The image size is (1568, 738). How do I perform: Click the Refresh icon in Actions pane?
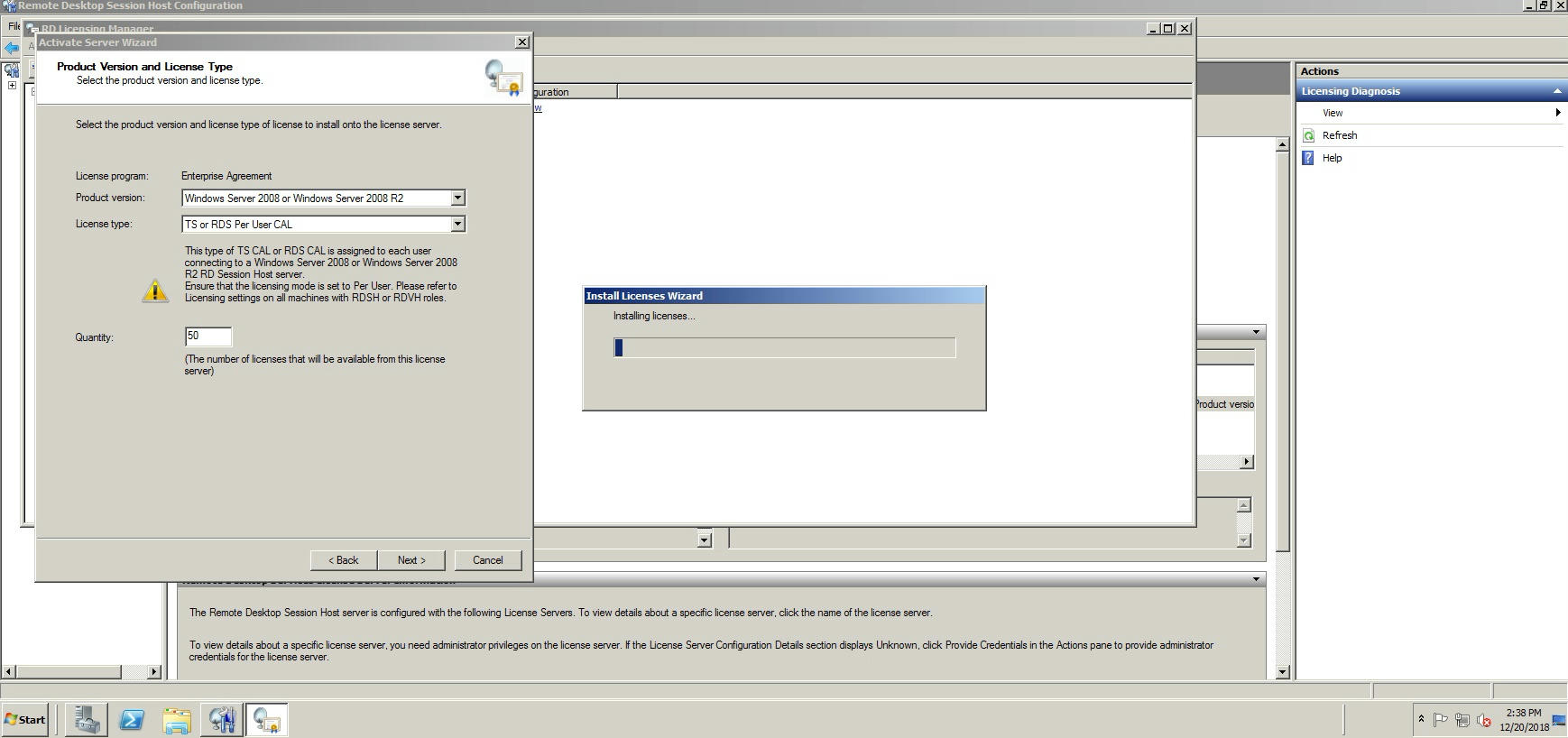[1309, 135]
